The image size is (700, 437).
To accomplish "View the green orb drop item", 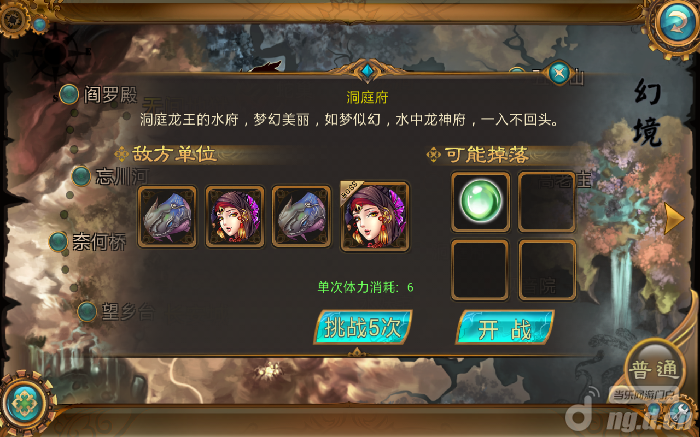I will point(480,202).
